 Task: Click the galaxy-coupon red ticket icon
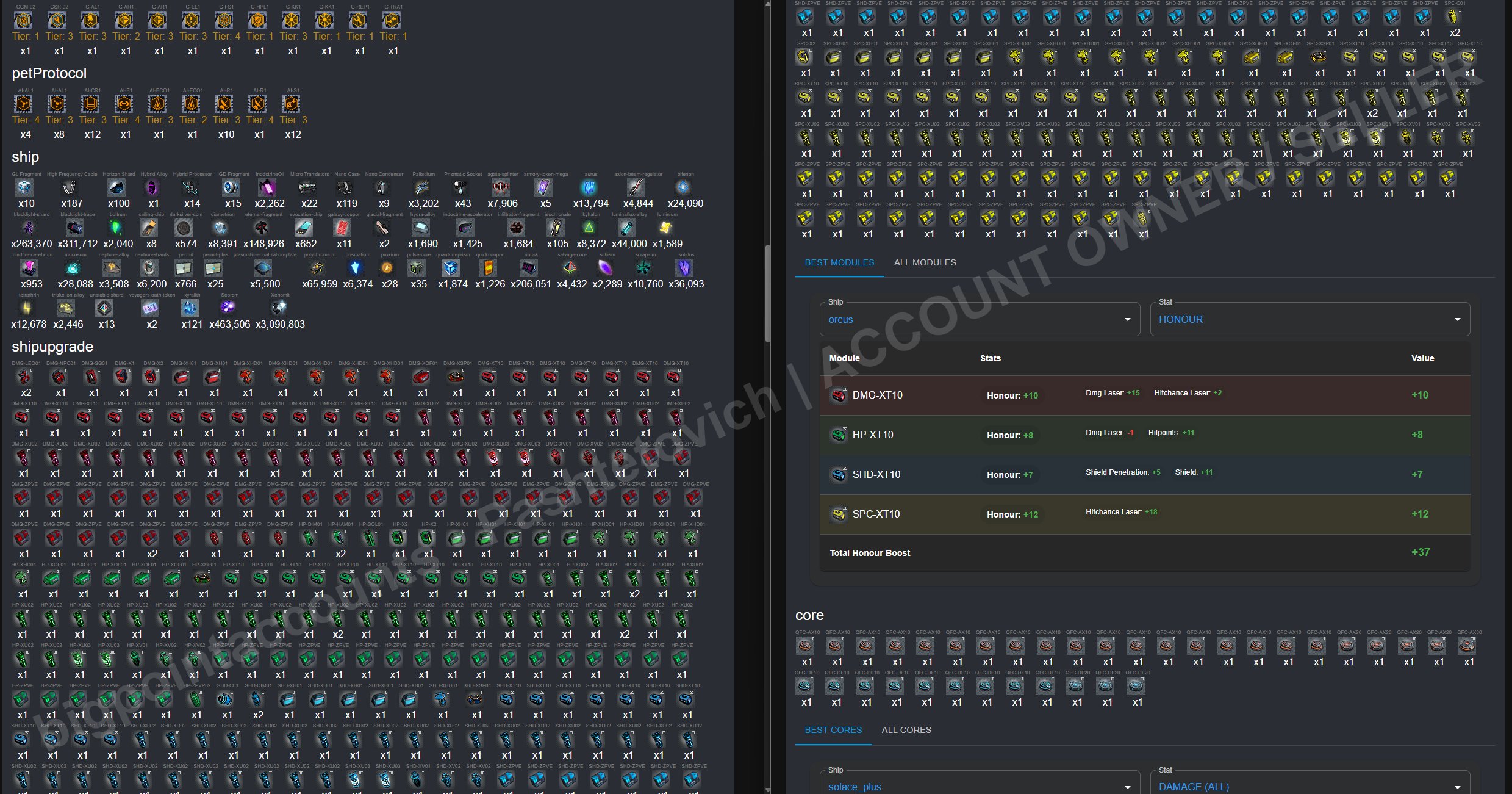click(343, 228)
